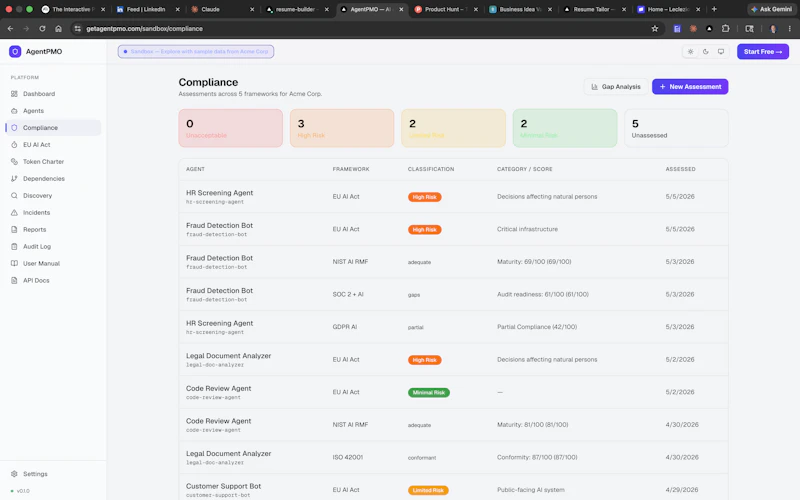Click 'Partial Compliance (42/100)' text

[537, 327]
